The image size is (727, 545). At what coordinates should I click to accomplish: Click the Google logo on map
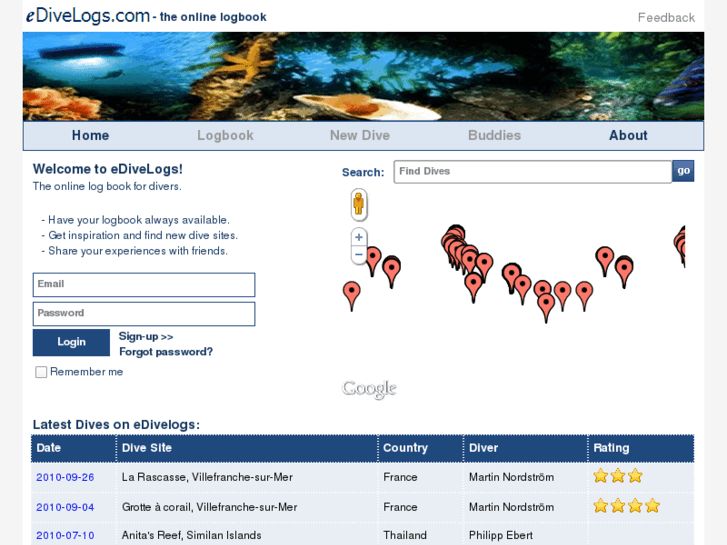click(x=369, y=389)
